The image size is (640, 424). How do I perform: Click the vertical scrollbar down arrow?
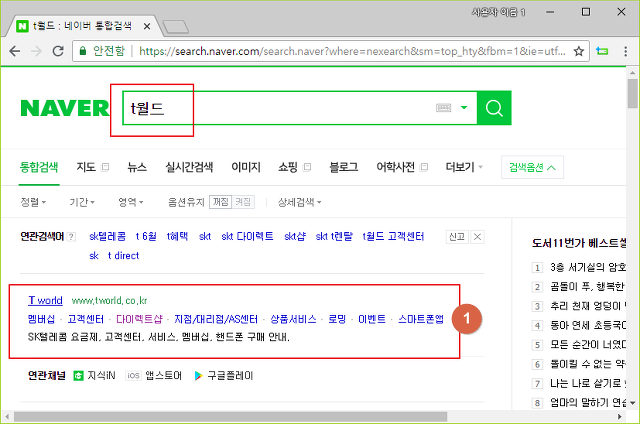(633, 403)
